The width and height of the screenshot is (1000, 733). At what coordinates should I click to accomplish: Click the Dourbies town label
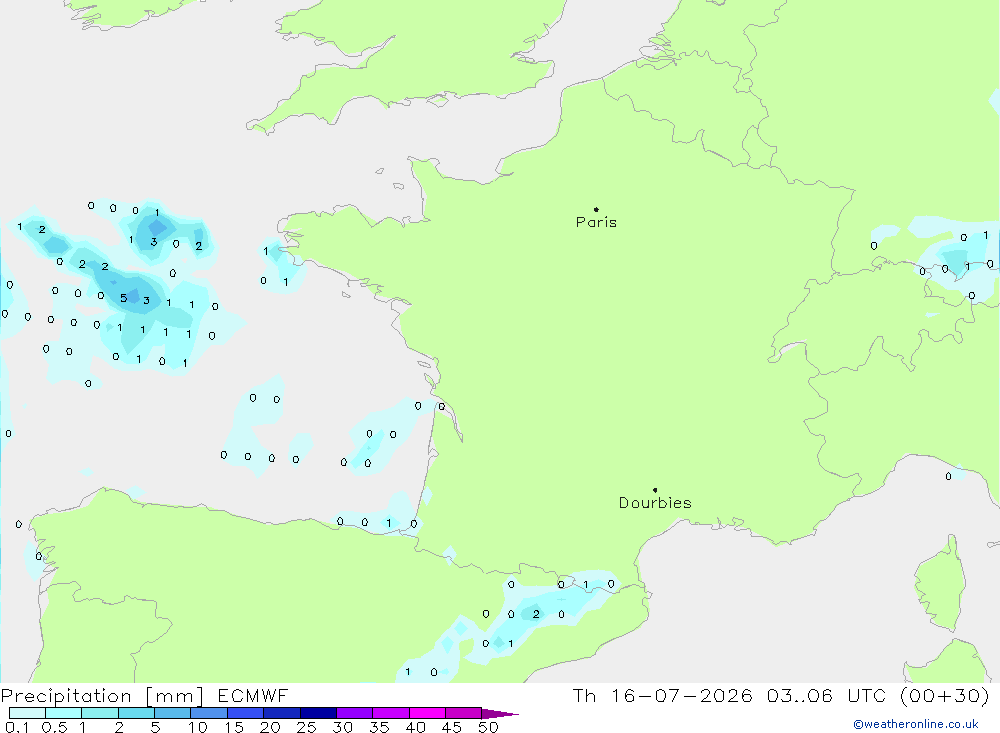pos(655,503)
